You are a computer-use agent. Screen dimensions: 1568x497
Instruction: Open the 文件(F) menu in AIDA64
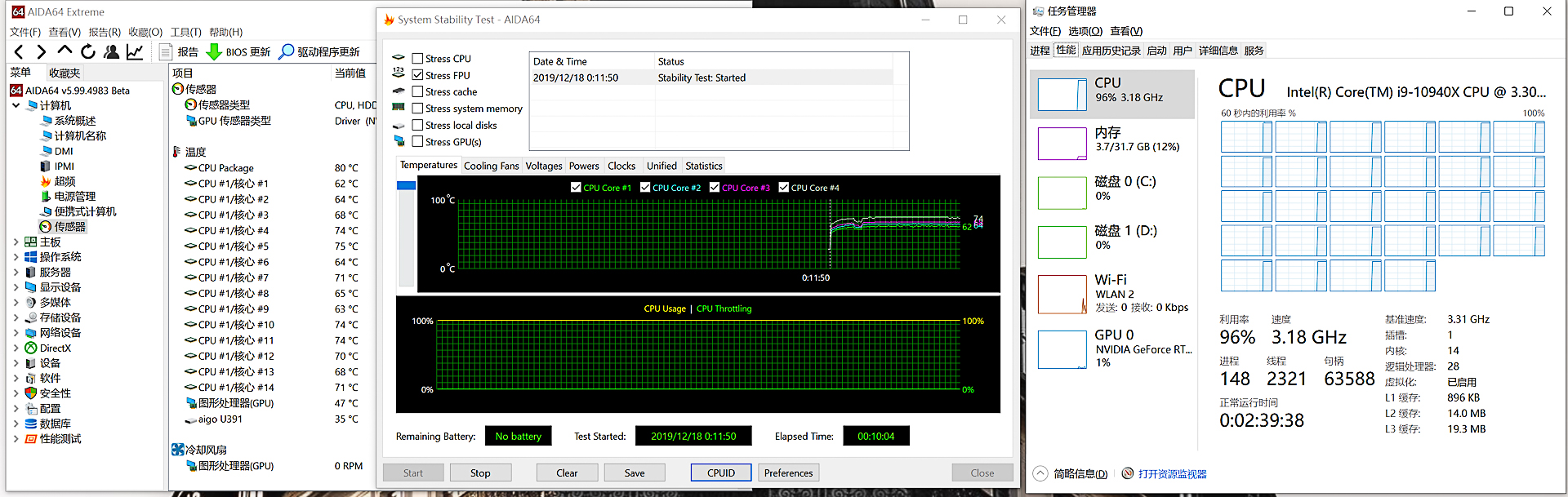coord(25,32)
